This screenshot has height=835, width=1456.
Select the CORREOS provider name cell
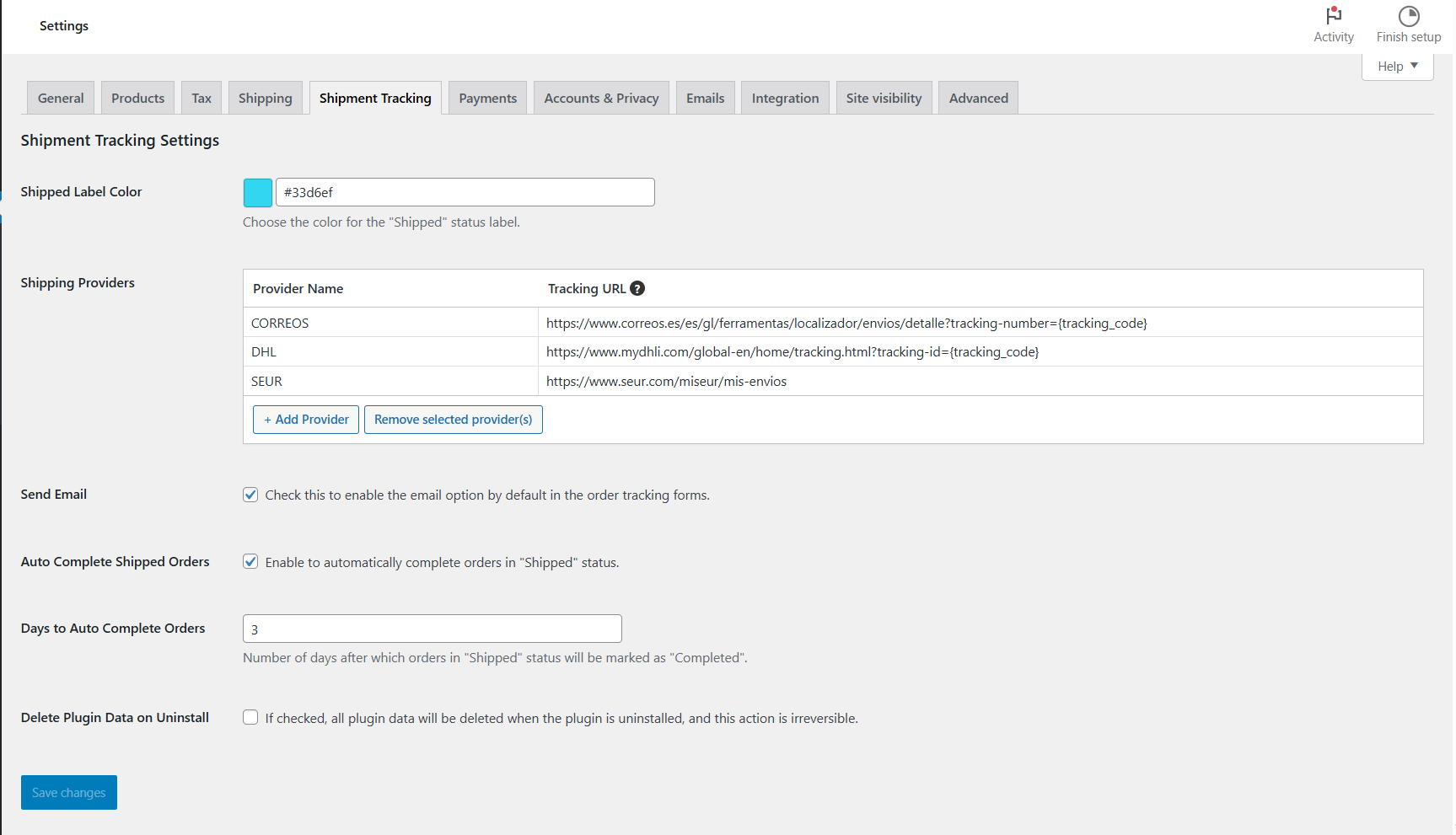click(x=390, y=323)
